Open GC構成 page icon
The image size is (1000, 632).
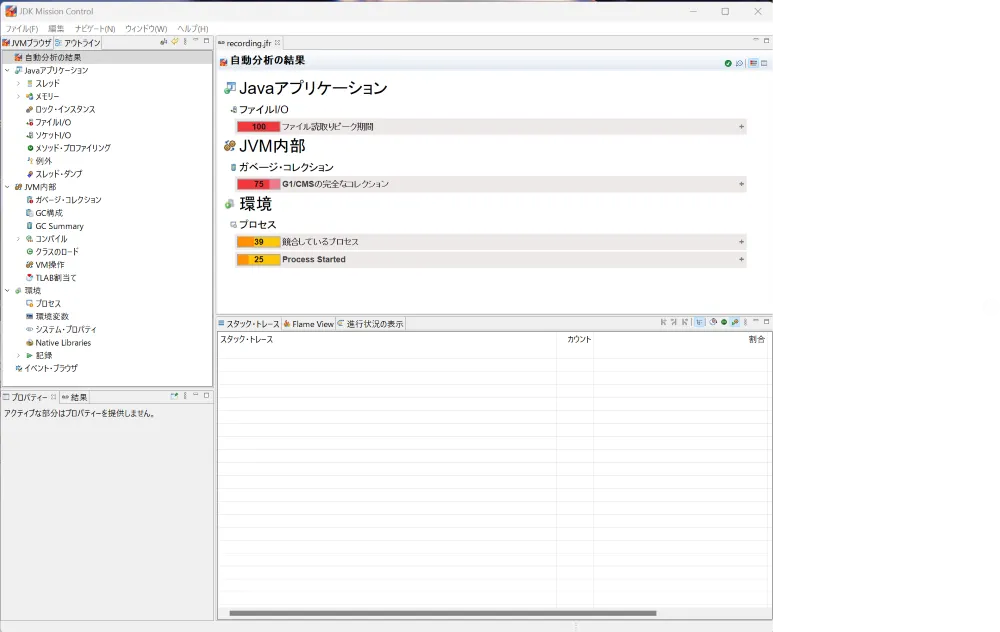[29, 213]
